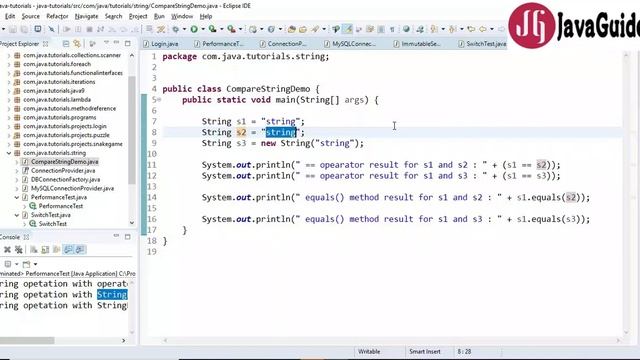
Task: Click the editor vertical scrollbar
Action: 626,194
